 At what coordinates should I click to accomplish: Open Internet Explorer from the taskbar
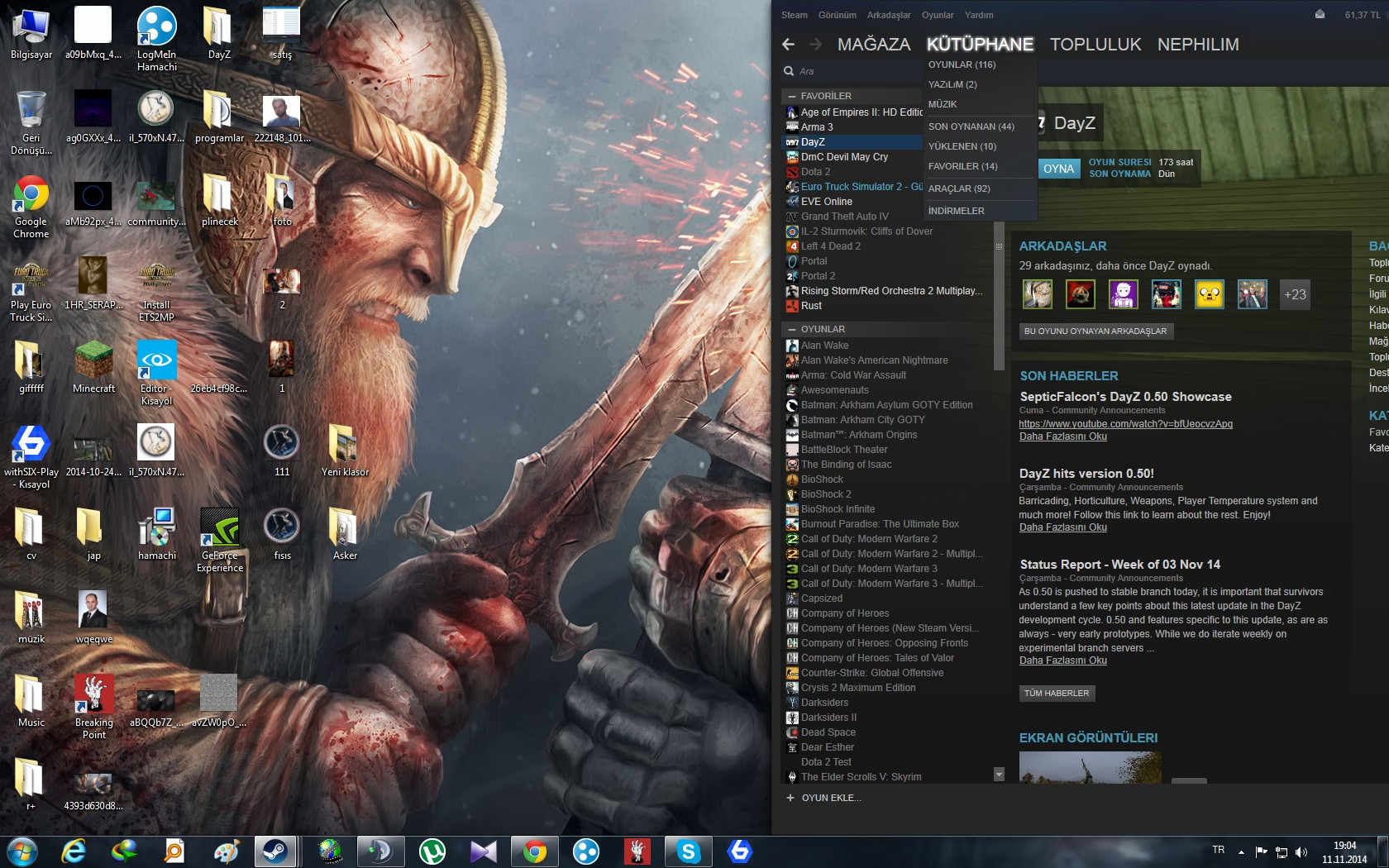pos(74,851)
